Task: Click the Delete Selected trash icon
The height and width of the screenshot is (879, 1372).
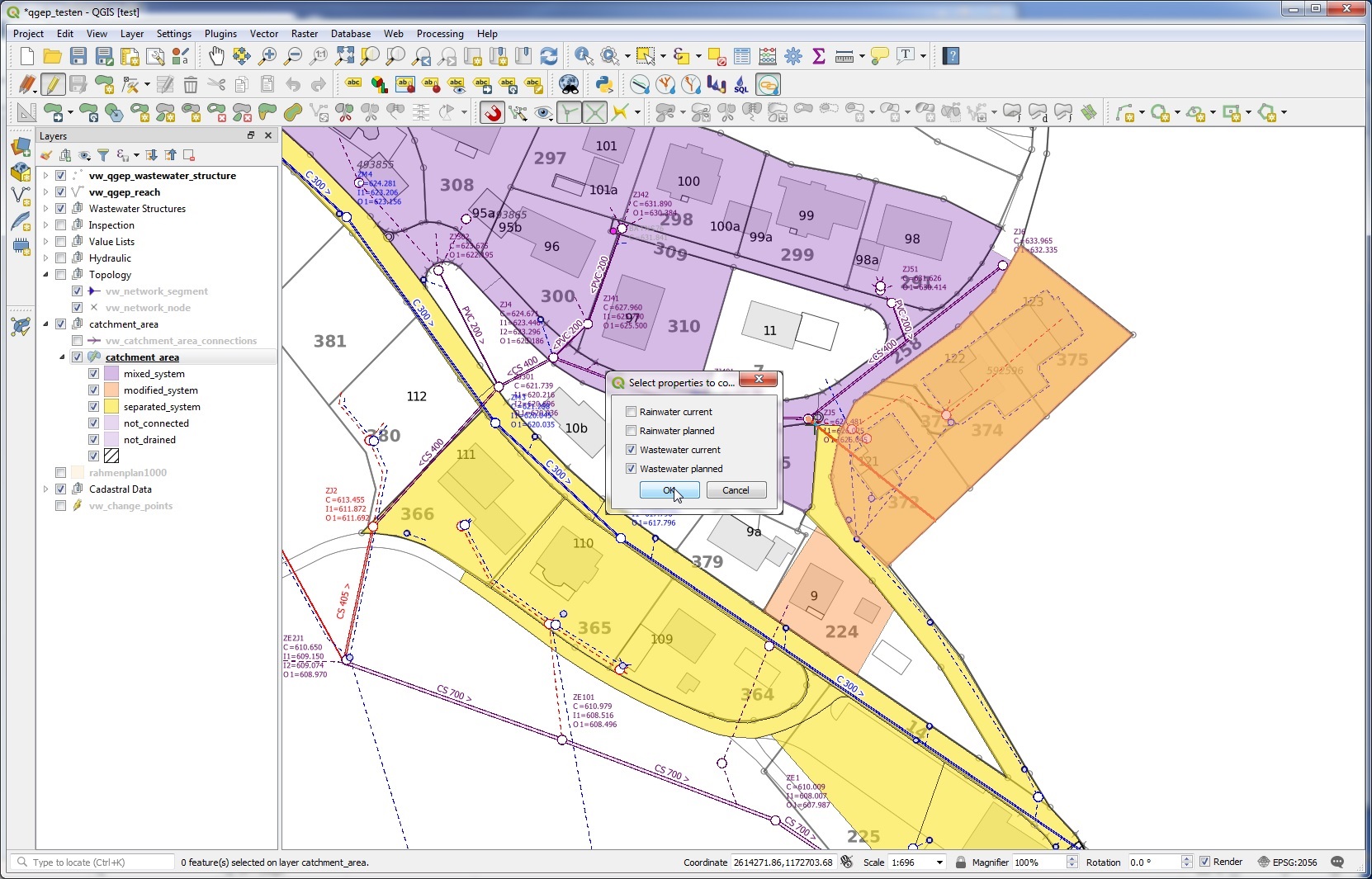Action: point(191,84)
